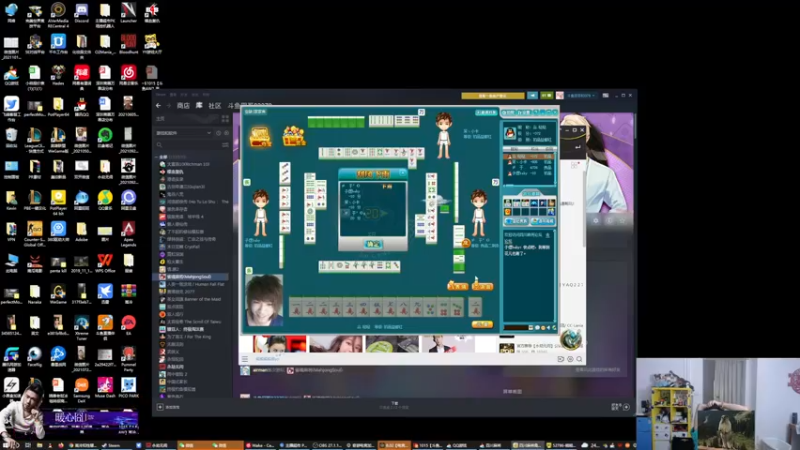Open the PICO PARK desktop icon
Image resolution: width=800 pixels, height=450 pixels.
click(x=129, y=387)
